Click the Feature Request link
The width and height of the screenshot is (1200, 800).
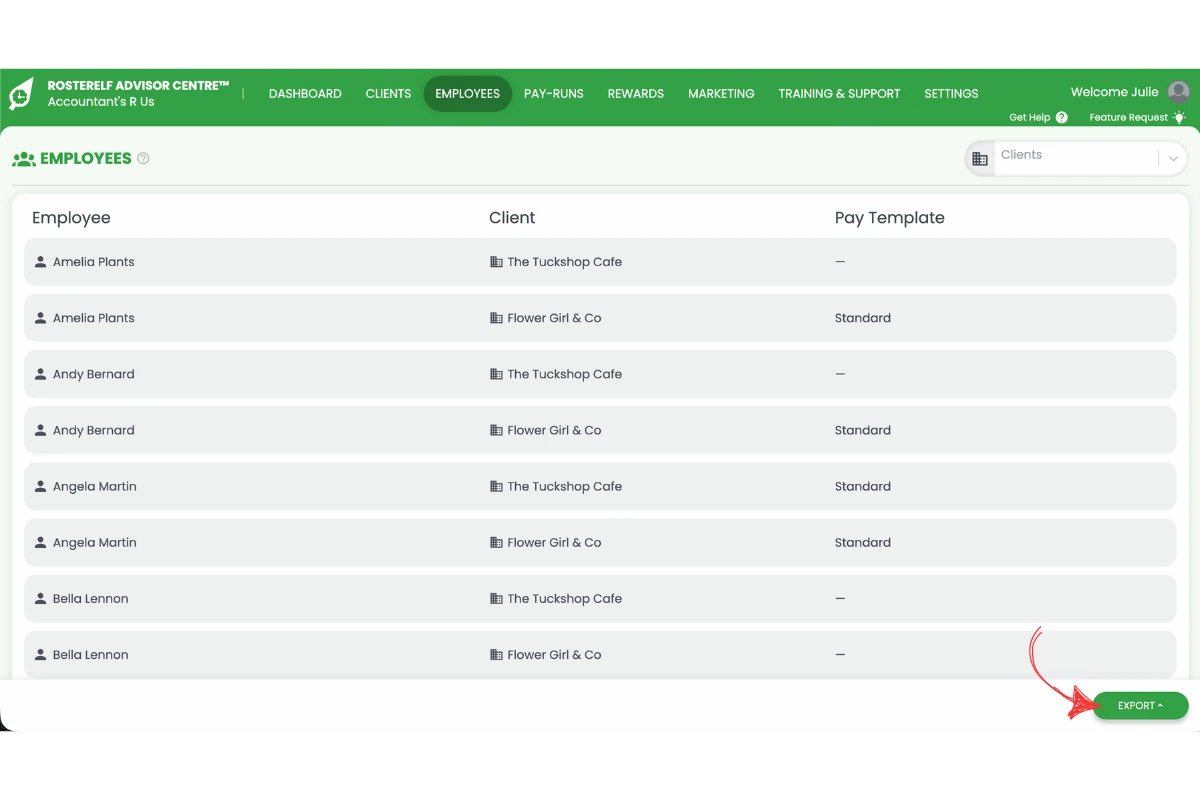[x=1128, y=117]
